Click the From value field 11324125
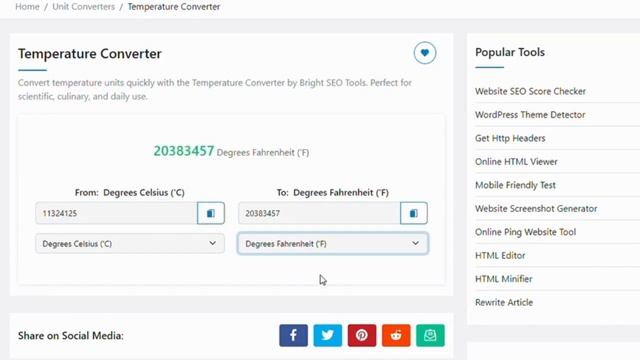The width and height of the screenshot is (640, 360). point(116,213)
